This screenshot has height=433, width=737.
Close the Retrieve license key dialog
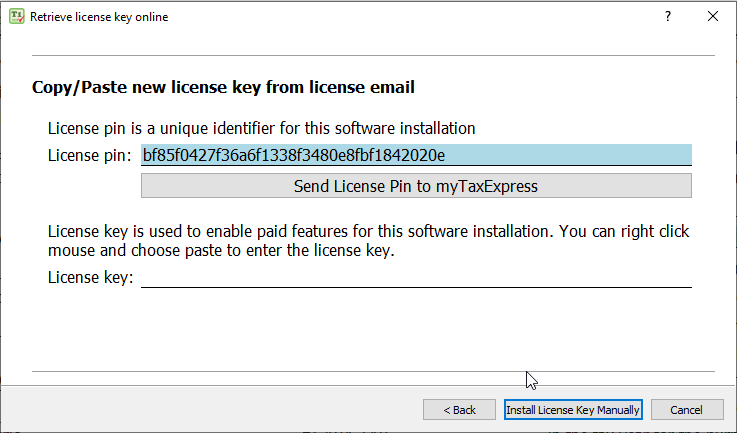[x=713, y=17]
